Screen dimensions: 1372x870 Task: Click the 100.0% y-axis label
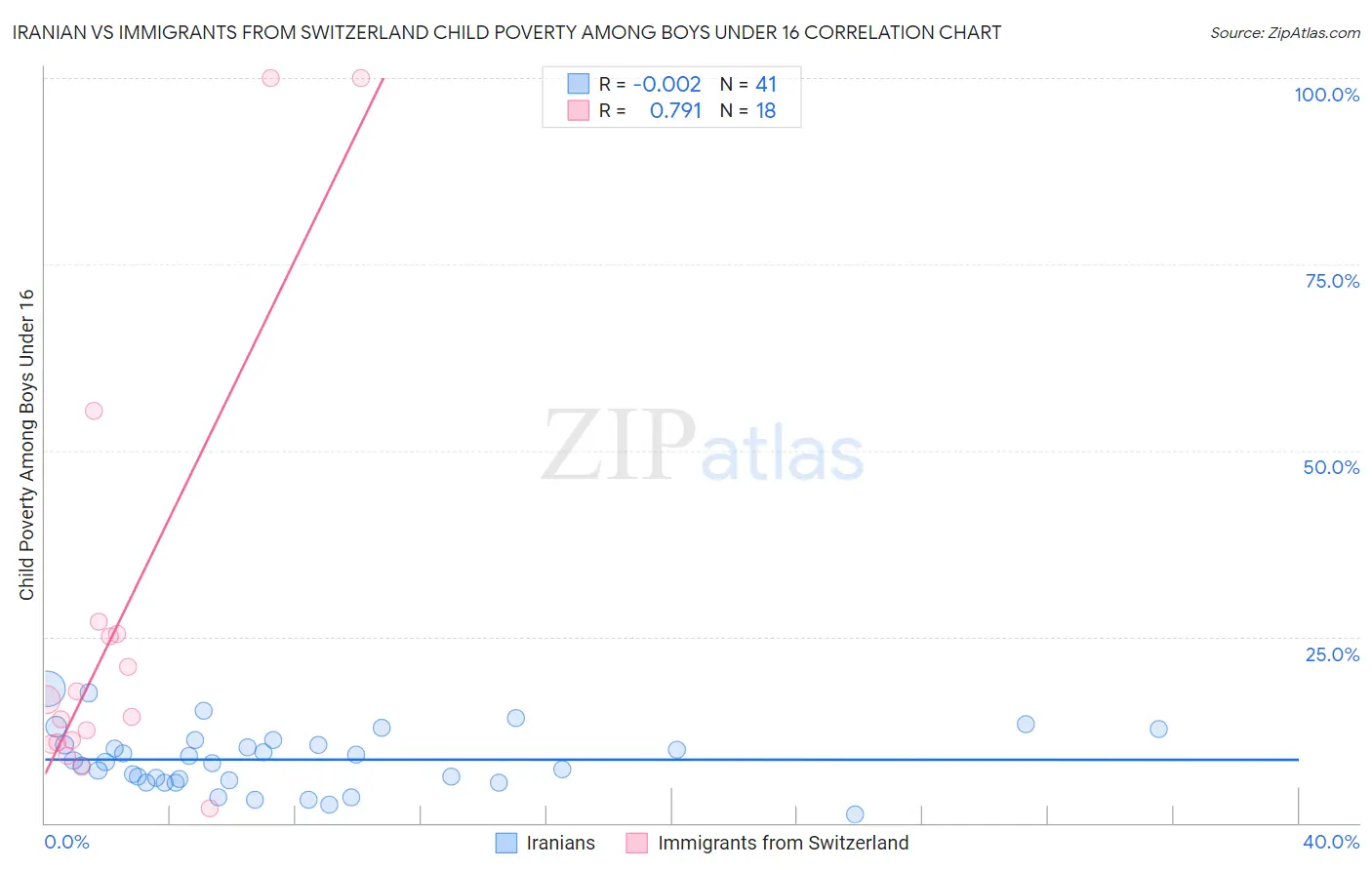(1326, 95)
